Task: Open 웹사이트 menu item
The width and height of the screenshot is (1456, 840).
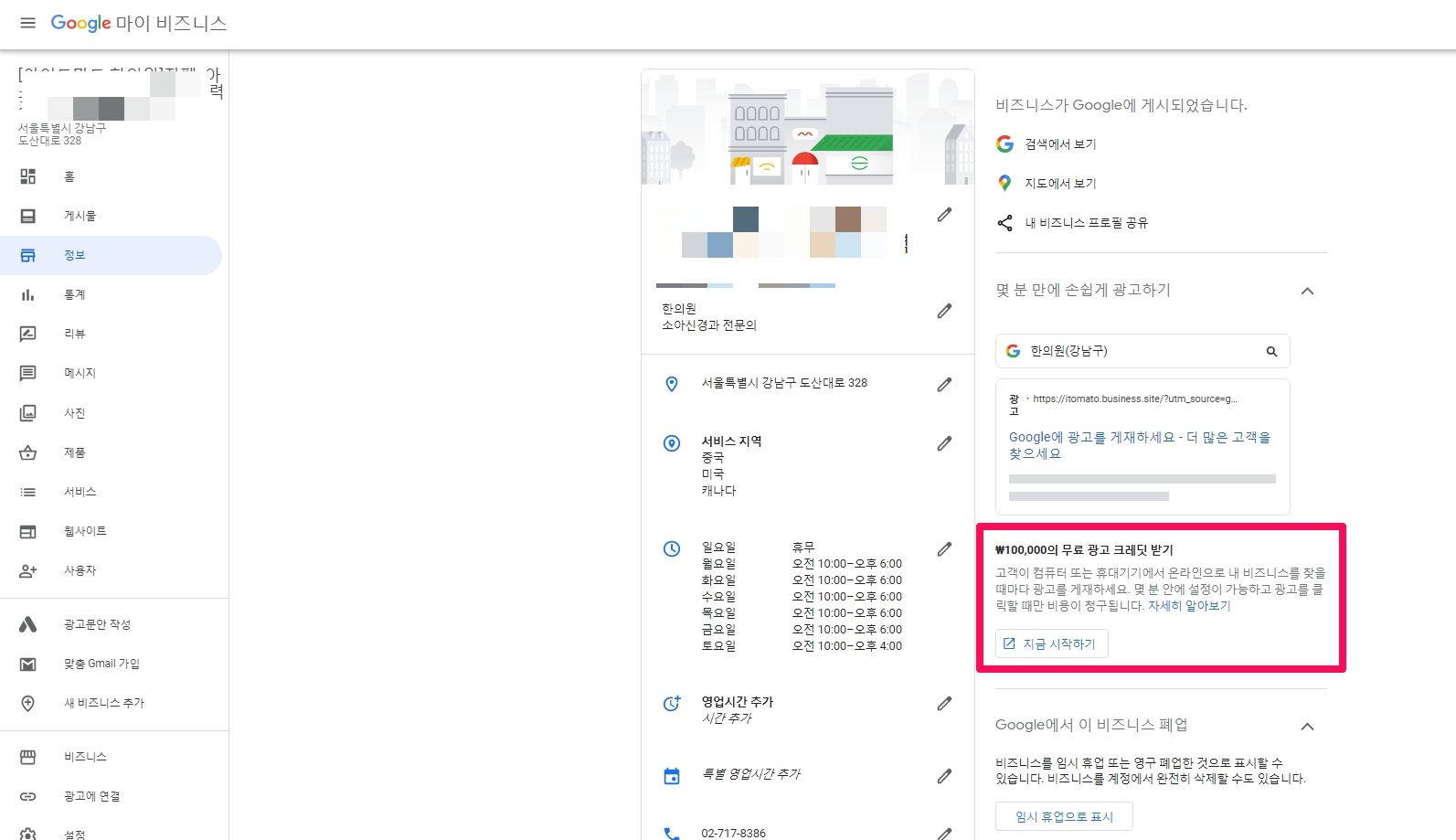Action: (85, 531)
